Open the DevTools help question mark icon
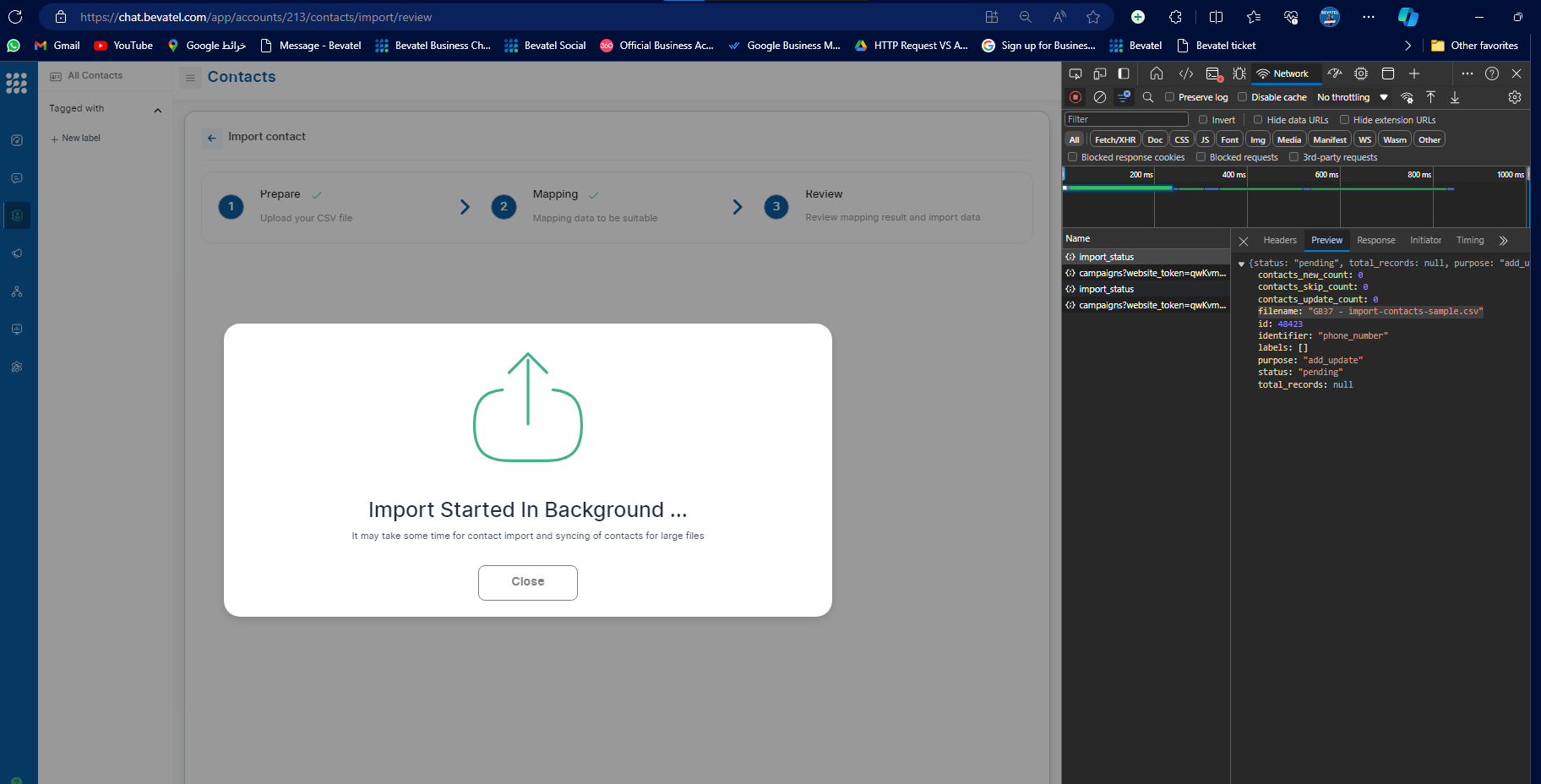1541x784 pixels. click(x=1492, y=73)
